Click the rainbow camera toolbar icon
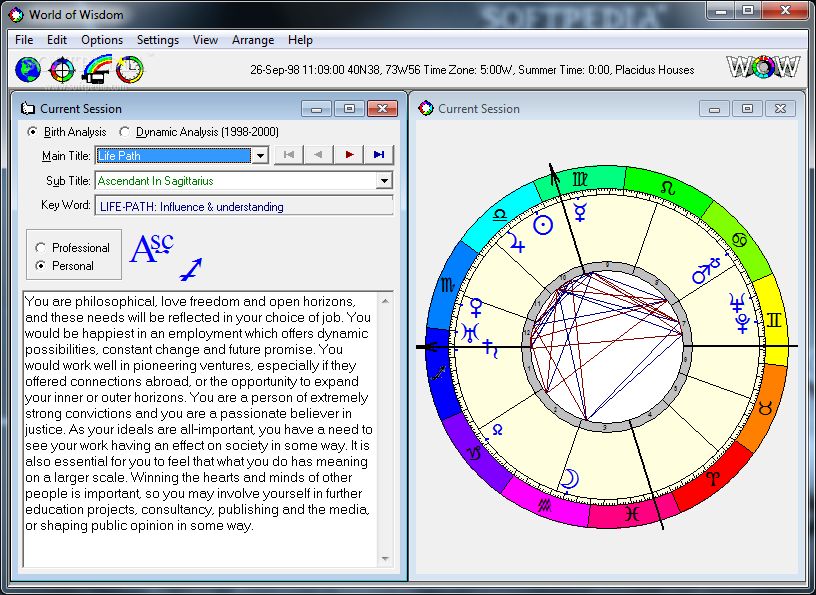The width and height of the screenshot is (816, 595). [97, 69]
